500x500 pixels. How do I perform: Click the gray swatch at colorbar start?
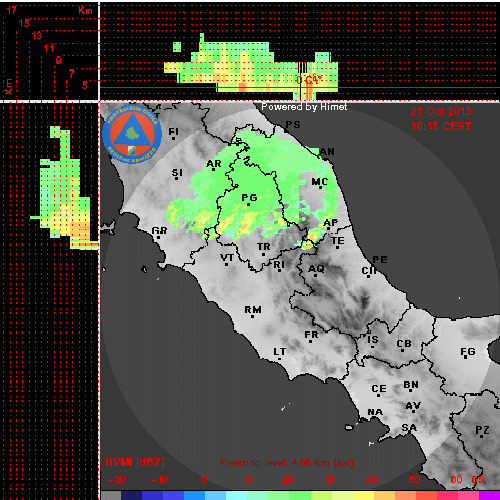(x=111, y=495)
